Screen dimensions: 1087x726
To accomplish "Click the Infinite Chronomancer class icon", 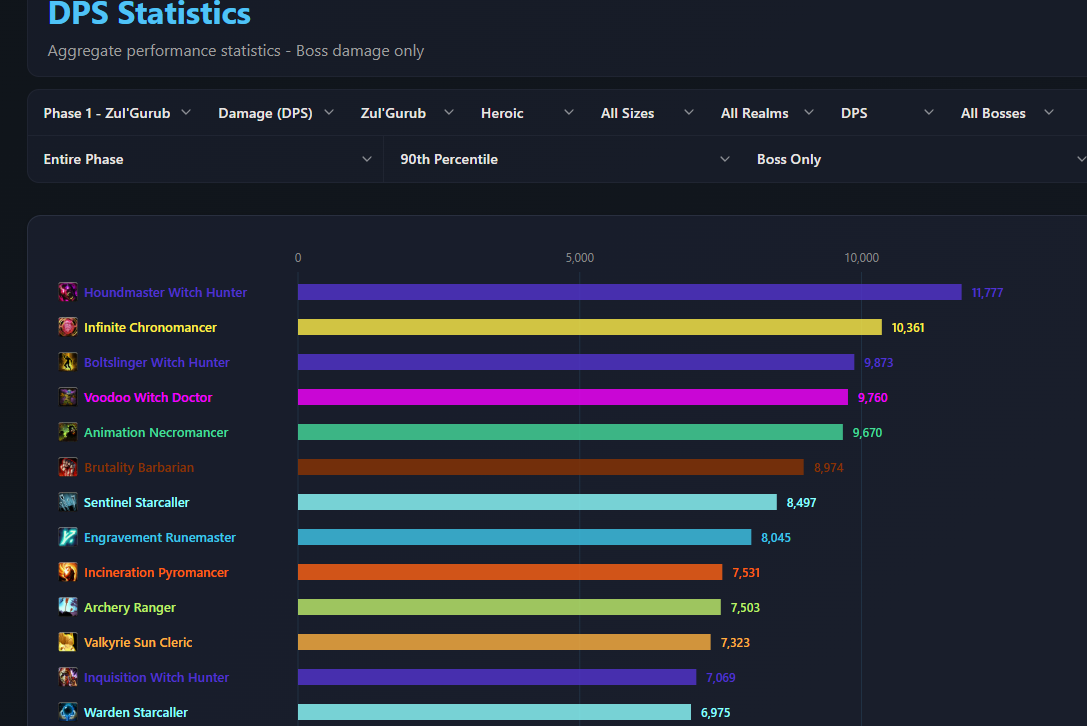I will tap(68, 327).
